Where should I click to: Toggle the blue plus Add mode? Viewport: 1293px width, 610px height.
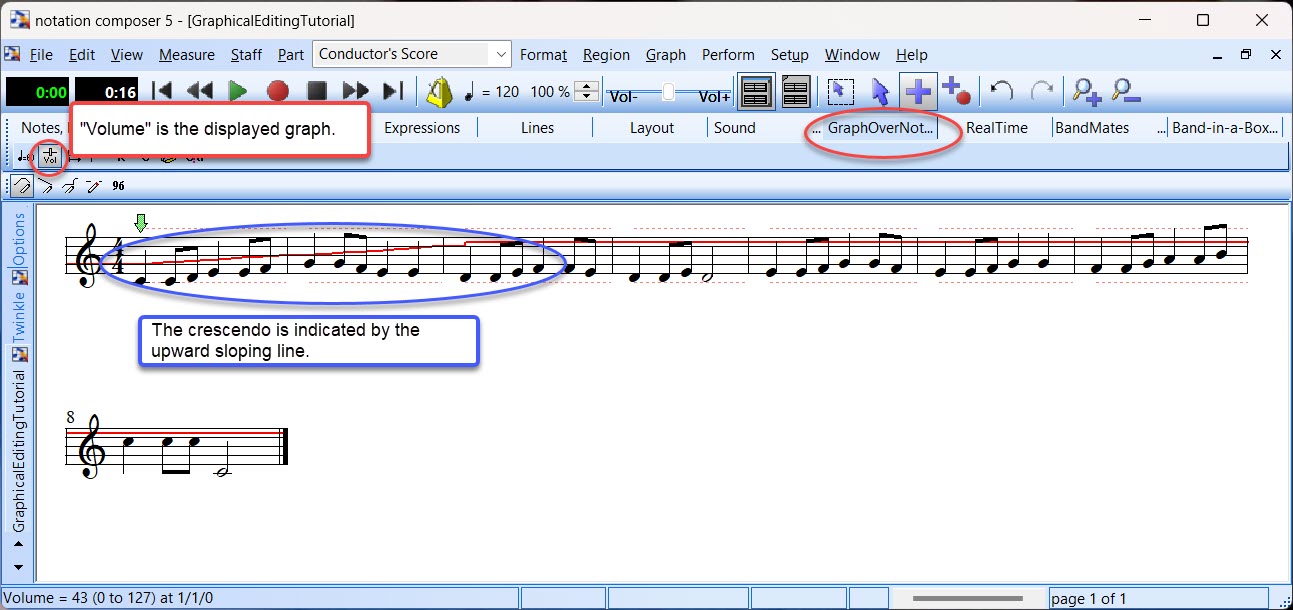coord(918,92)
